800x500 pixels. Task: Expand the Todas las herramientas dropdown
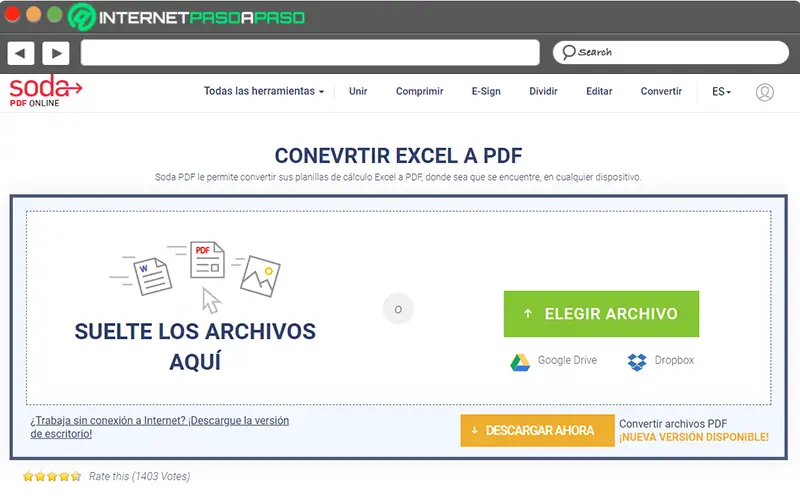click(x=264, y=91)
